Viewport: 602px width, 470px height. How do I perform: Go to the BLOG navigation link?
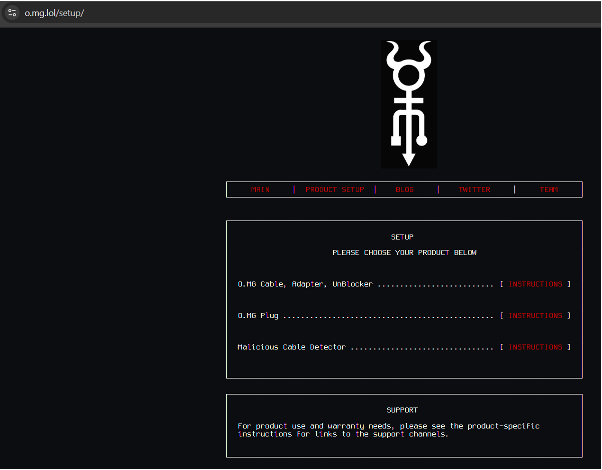[x=404, y=189]
